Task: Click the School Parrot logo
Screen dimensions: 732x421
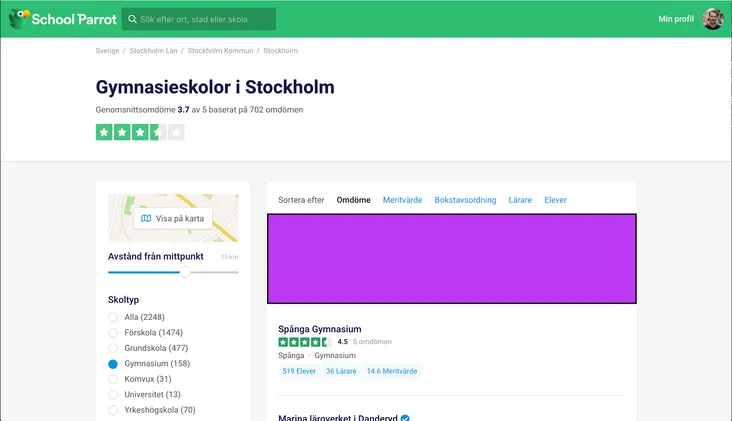Action: tap(63, 19)
